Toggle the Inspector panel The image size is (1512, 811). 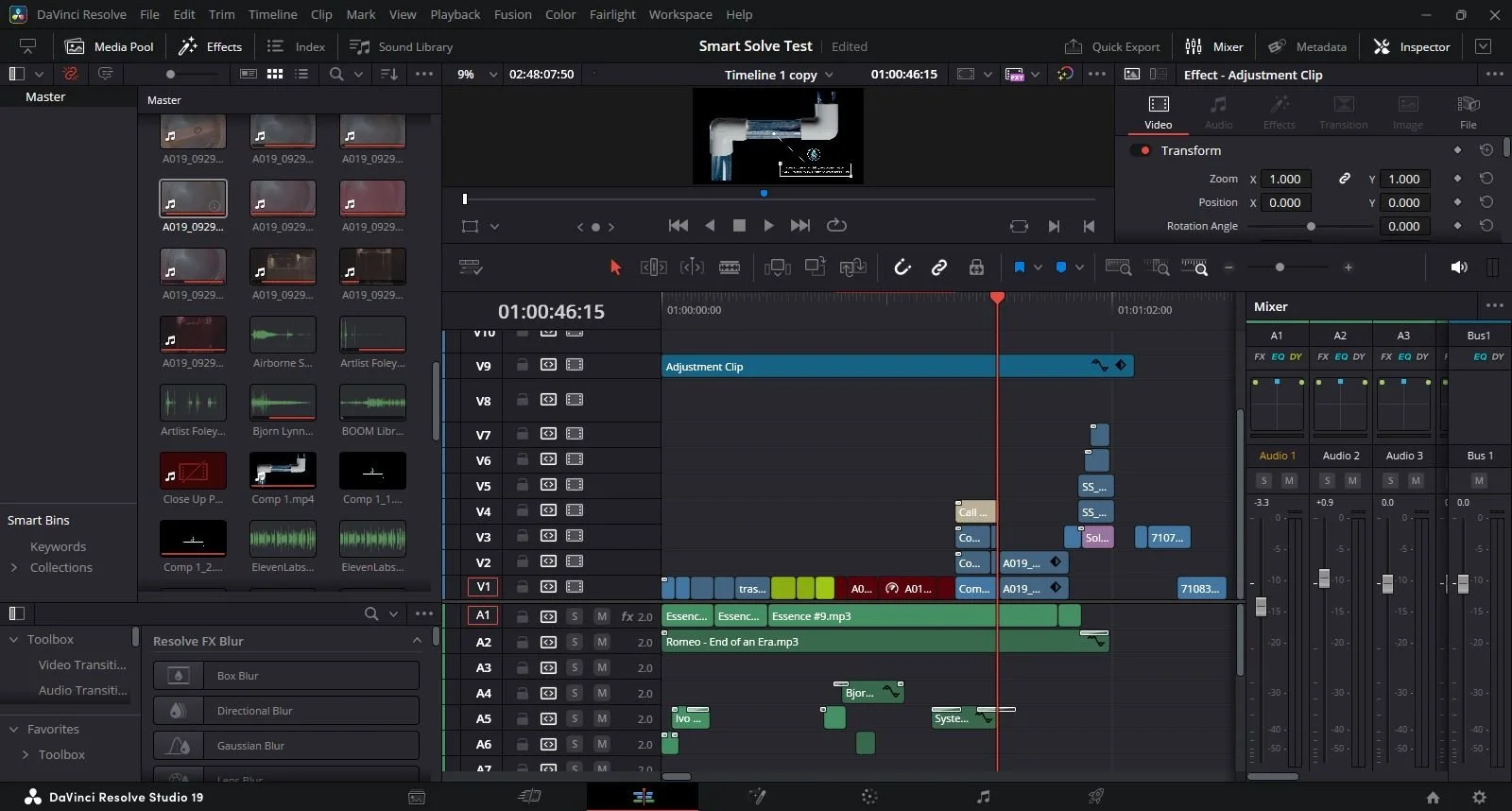coord(1412,46)
